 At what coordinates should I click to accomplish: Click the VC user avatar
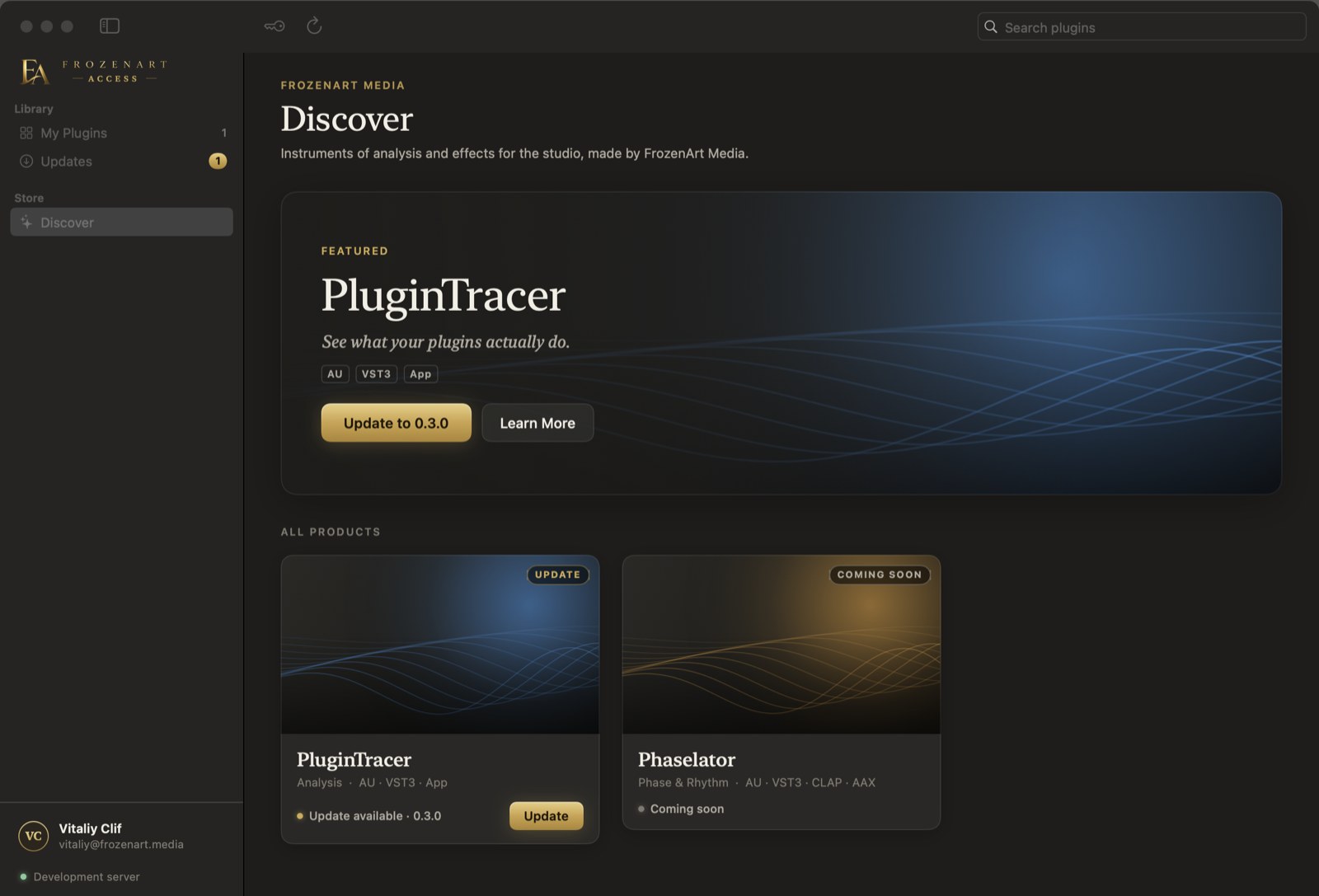click(34, 836)
